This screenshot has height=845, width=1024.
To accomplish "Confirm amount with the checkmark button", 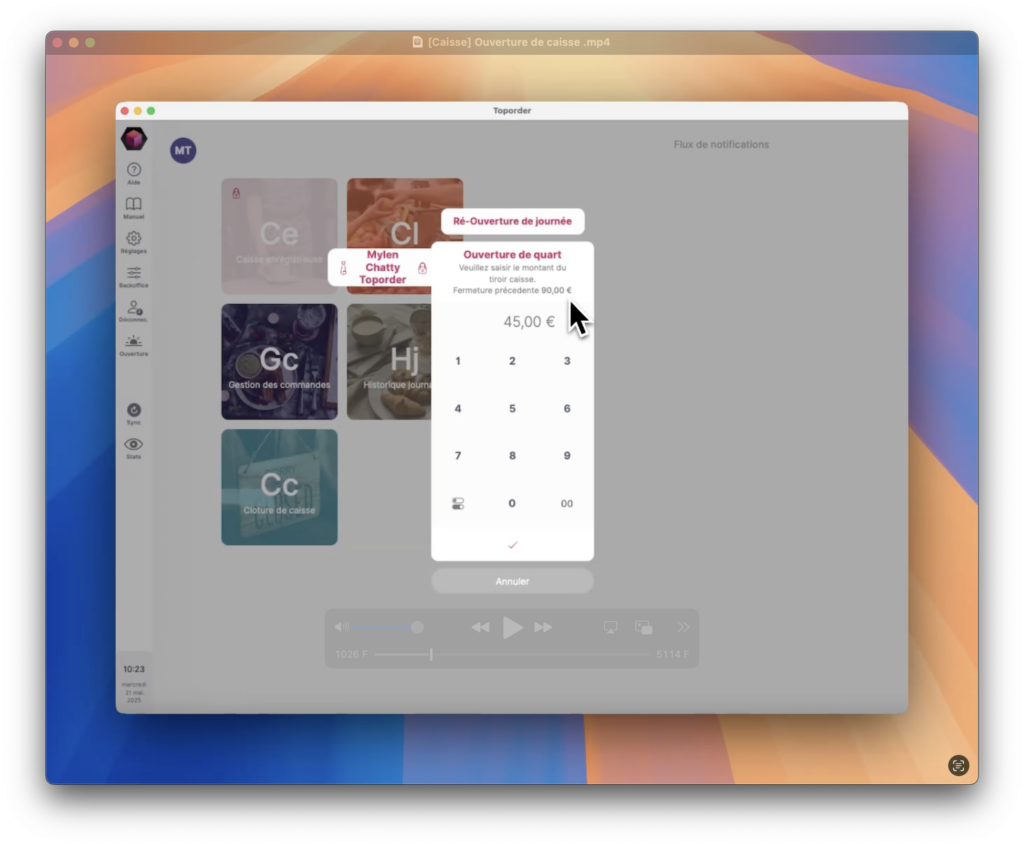I will (512, 545).
